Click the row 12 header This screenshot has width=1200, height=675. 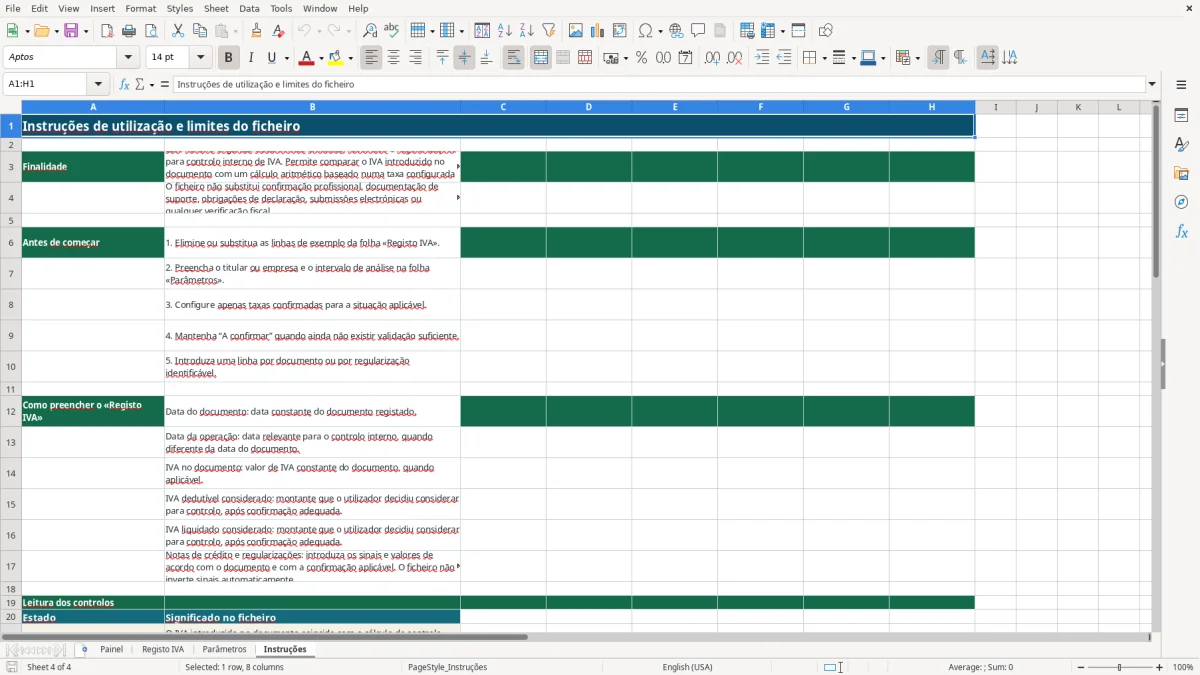tap(11, 411)
